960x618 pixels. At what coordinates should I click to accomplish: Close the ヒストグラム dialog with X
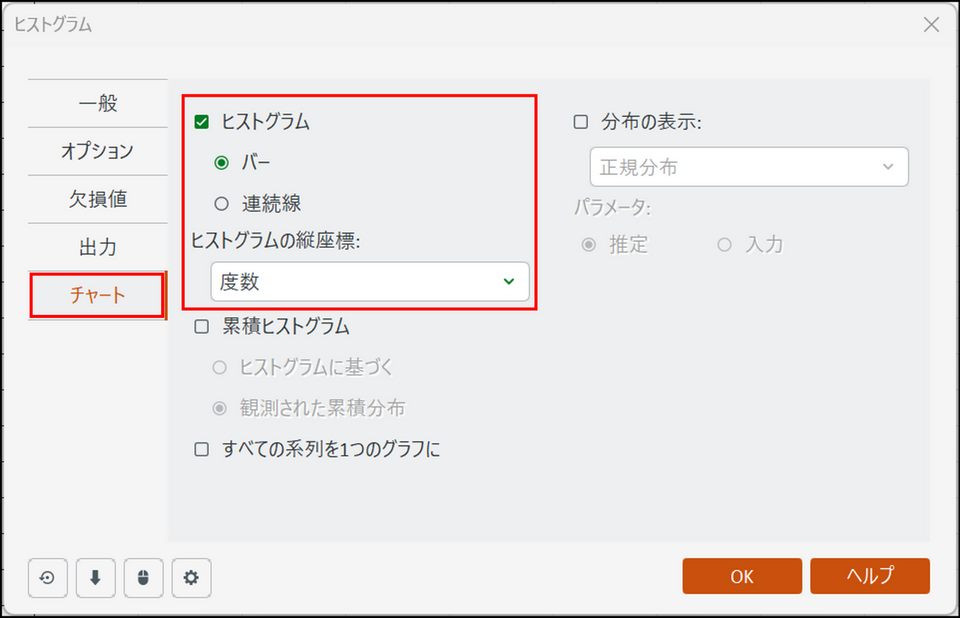[931, 25]
